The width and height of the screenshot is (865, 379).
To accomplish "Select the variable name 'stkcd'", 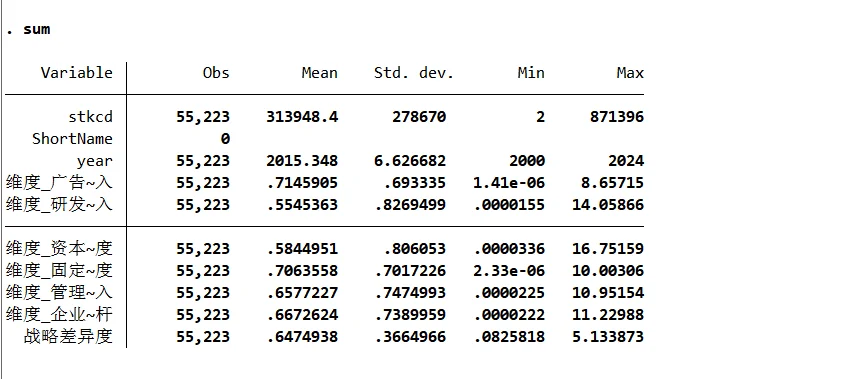I will (x=90, y=117).
